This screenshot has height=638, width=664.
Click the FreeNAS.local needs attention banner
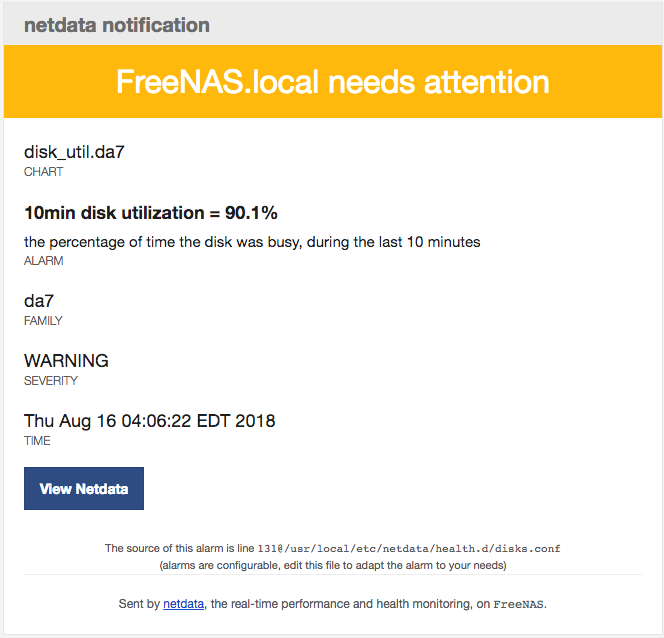click(332, 81)
